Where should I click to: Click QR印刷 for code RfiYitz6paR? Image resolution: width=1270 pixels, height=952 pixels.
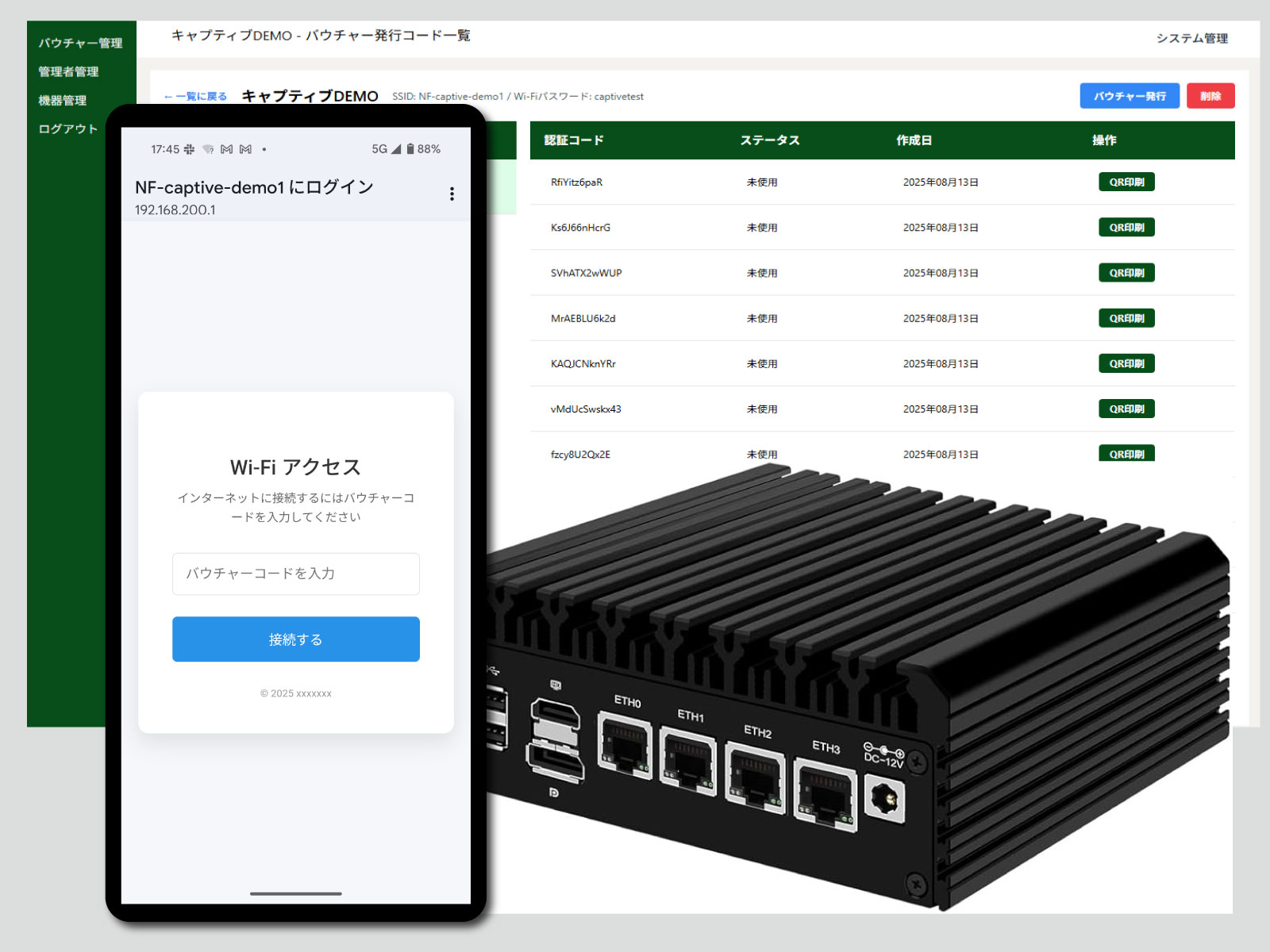1126,182
